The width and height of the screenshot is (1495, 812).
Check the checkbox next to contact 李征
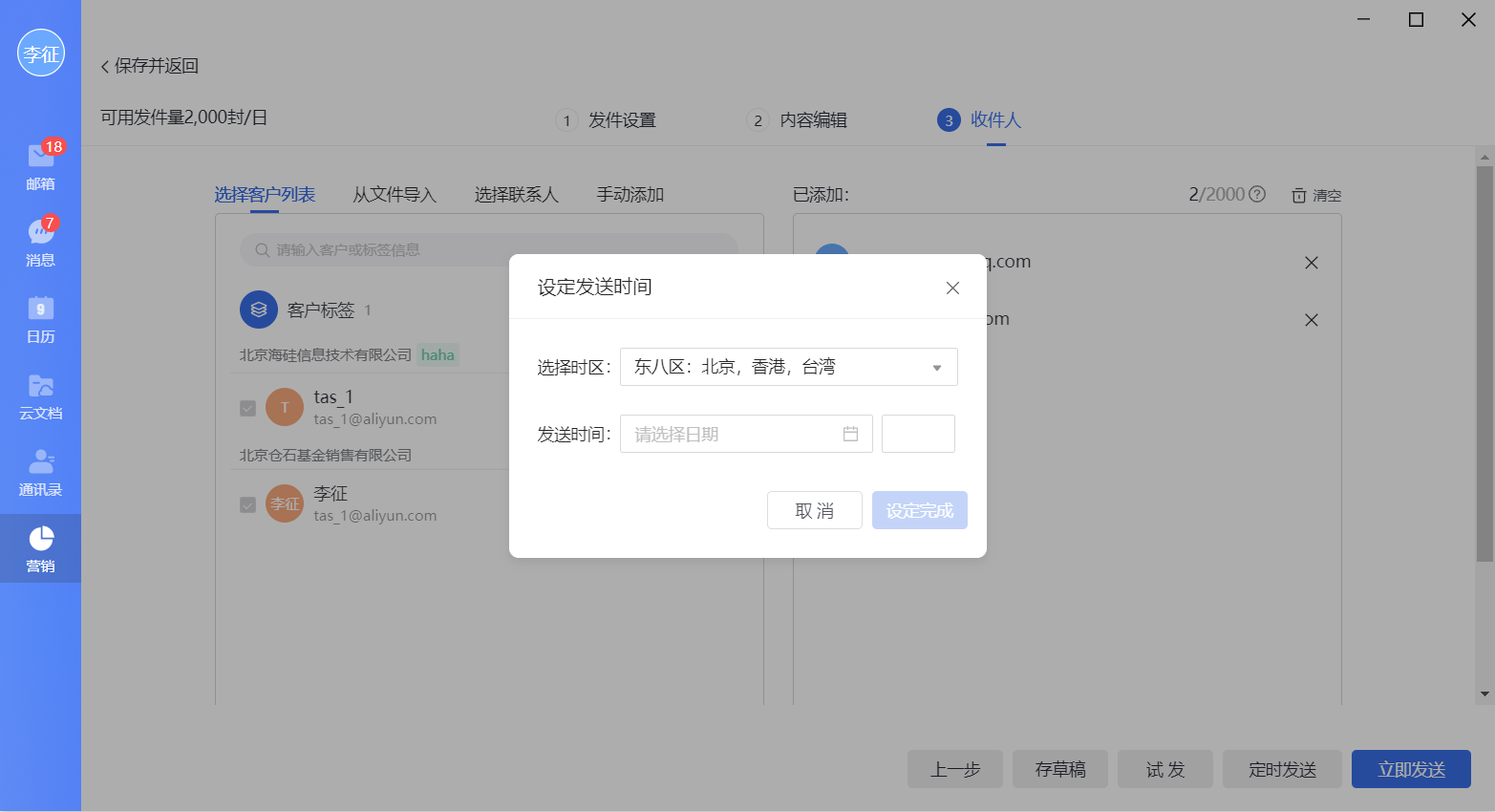tap(247, 503)
